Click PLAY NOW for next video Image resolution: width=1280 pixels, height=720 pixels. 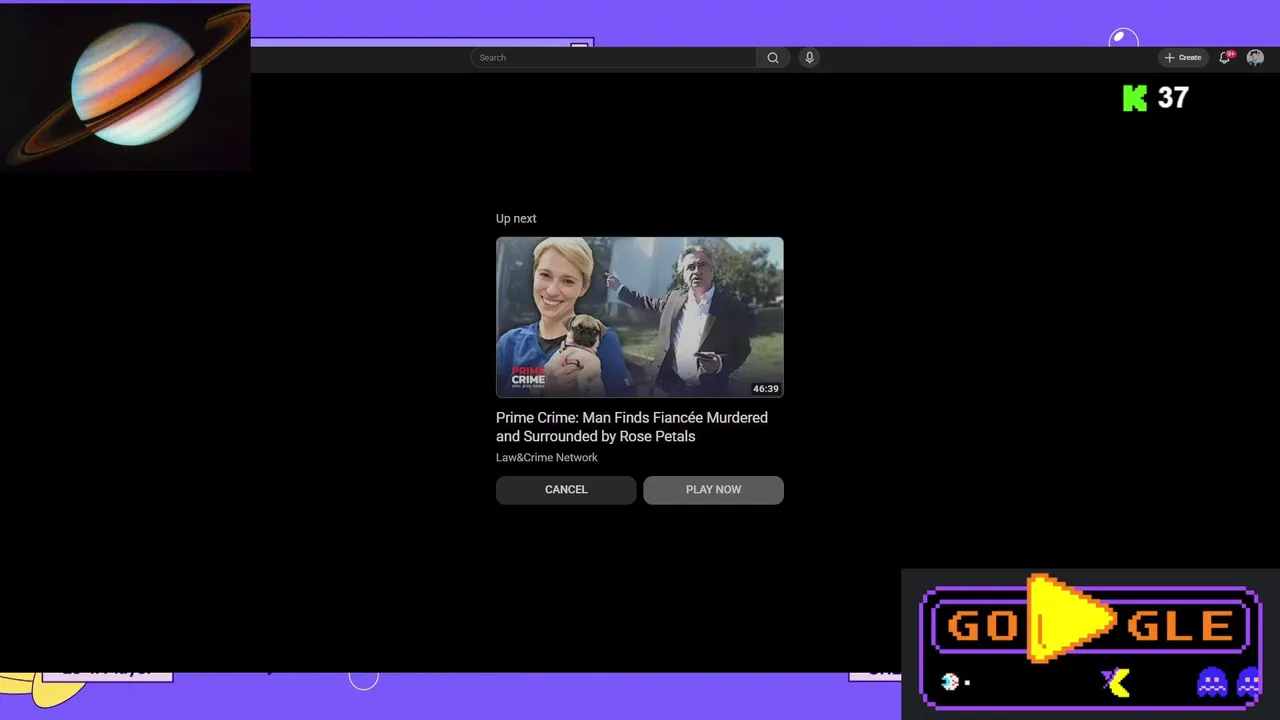click(713, 490)
